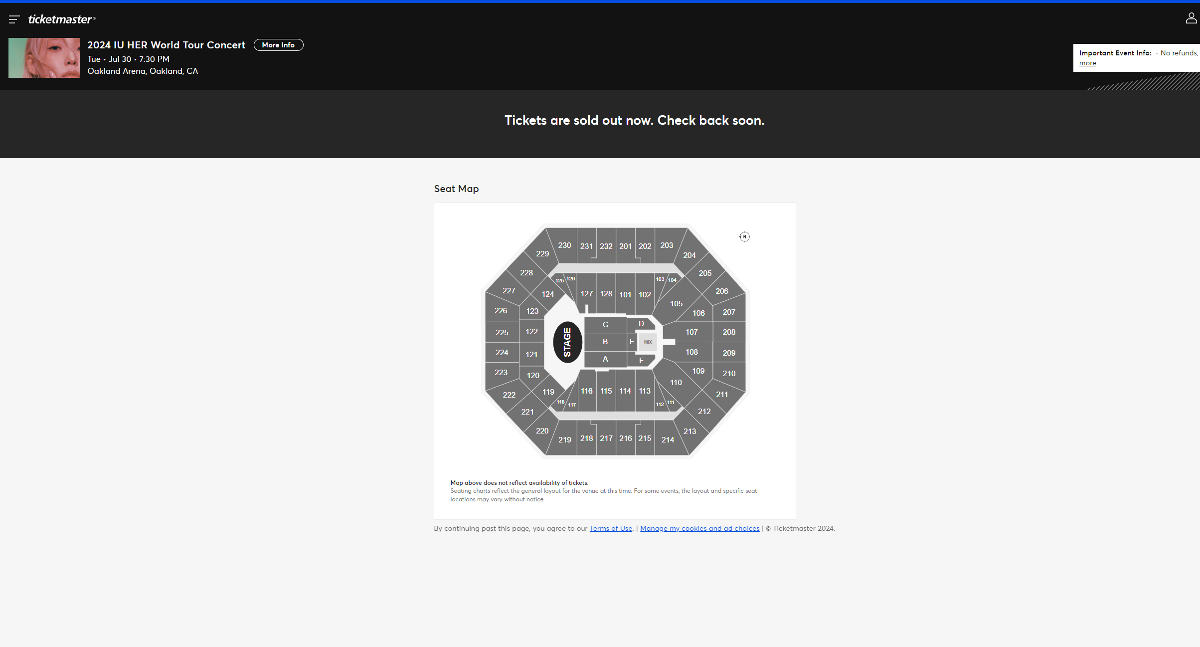Select section 228 on the seat map
The image size is (1200, 647).
[x=527, y=272]
